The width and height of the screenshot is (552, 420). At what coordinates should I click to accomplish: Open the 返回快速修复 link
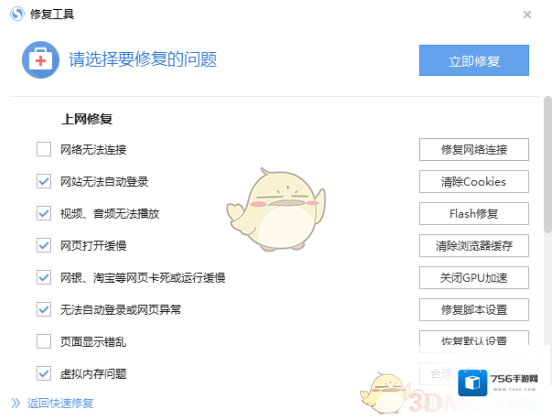60,403
